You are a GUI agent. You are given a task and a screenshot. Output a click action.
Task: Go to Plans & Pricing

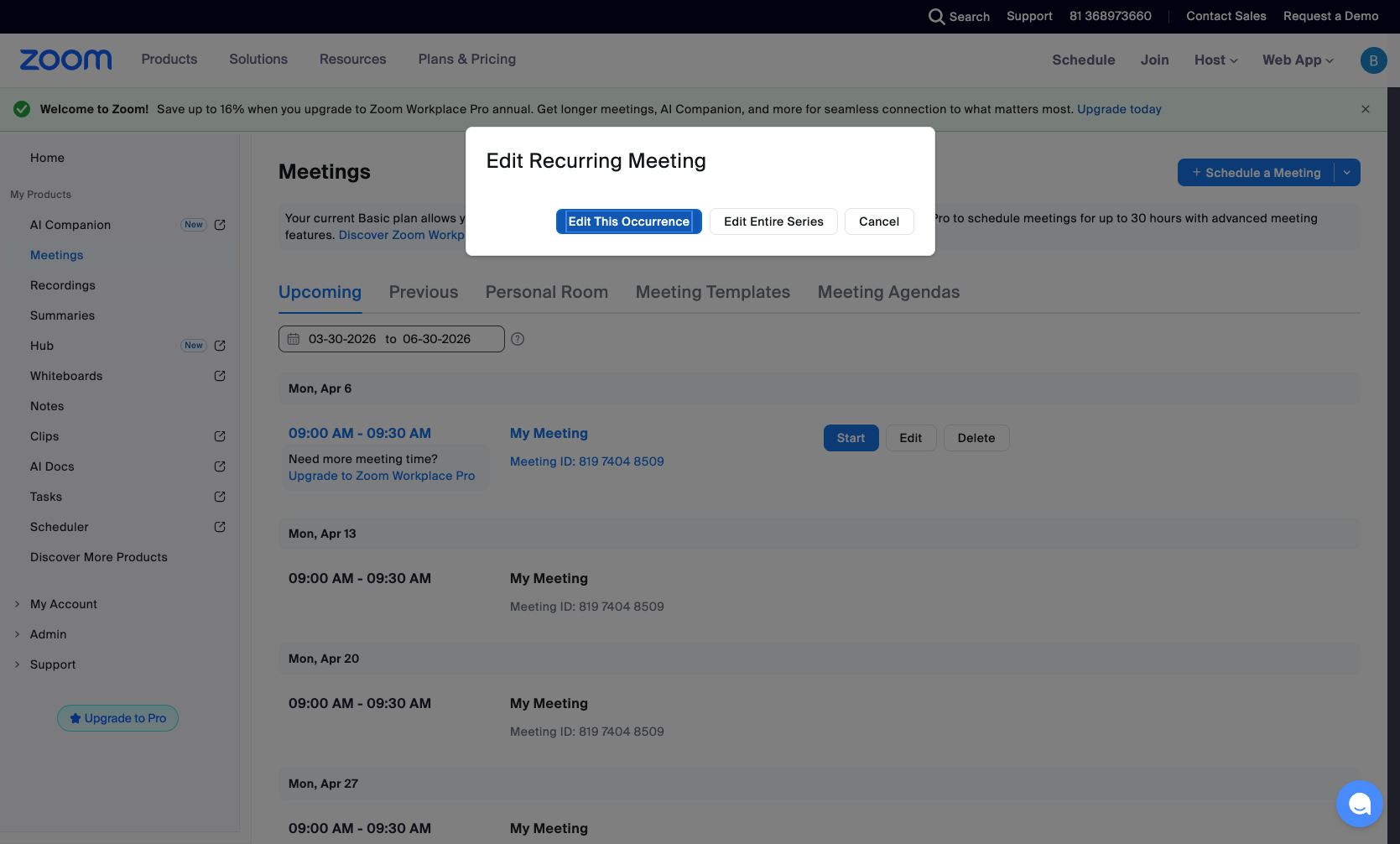coord(467,60)
